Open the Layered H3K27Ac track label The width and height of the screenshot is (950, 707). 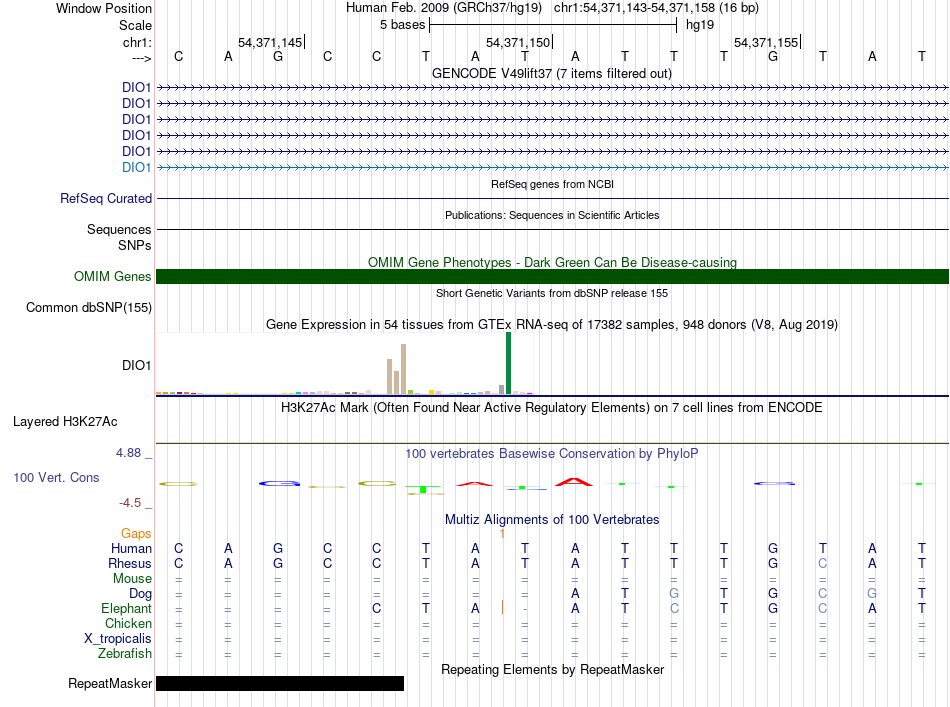click(x=65, y=422)
